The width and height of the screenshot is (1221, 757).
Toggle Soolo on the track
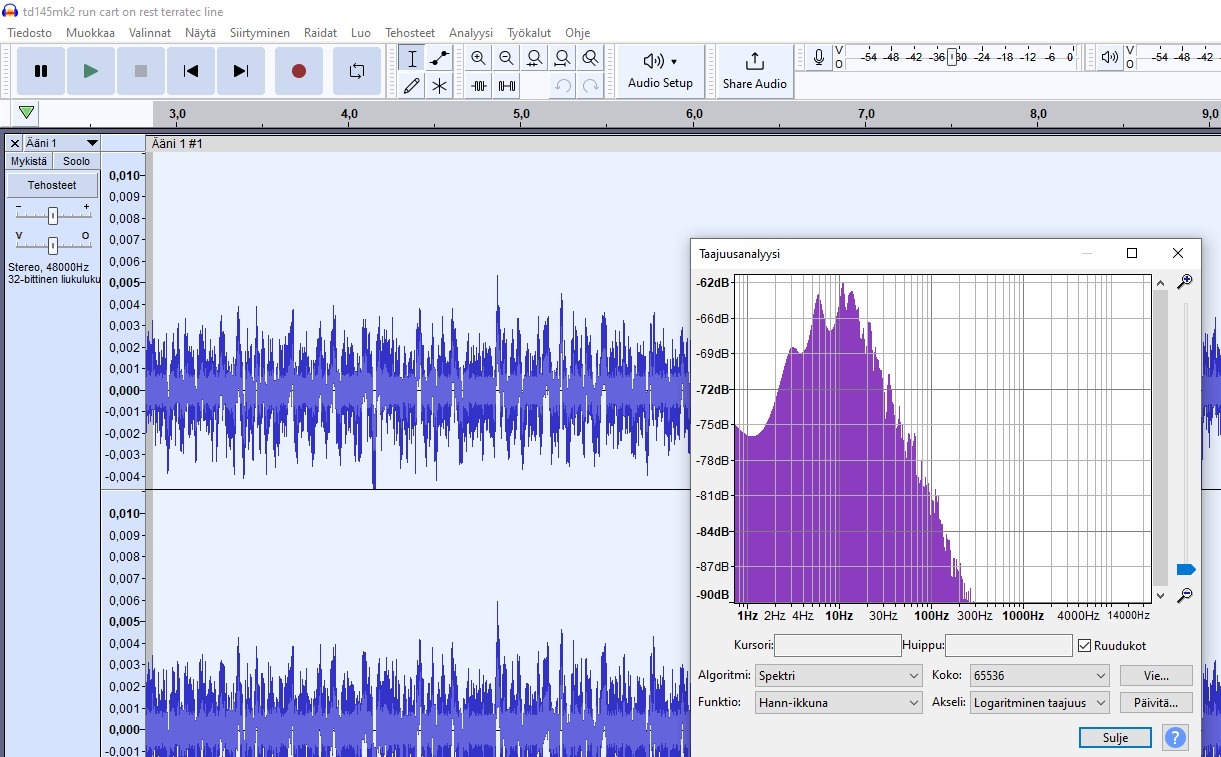coord(76,161)
